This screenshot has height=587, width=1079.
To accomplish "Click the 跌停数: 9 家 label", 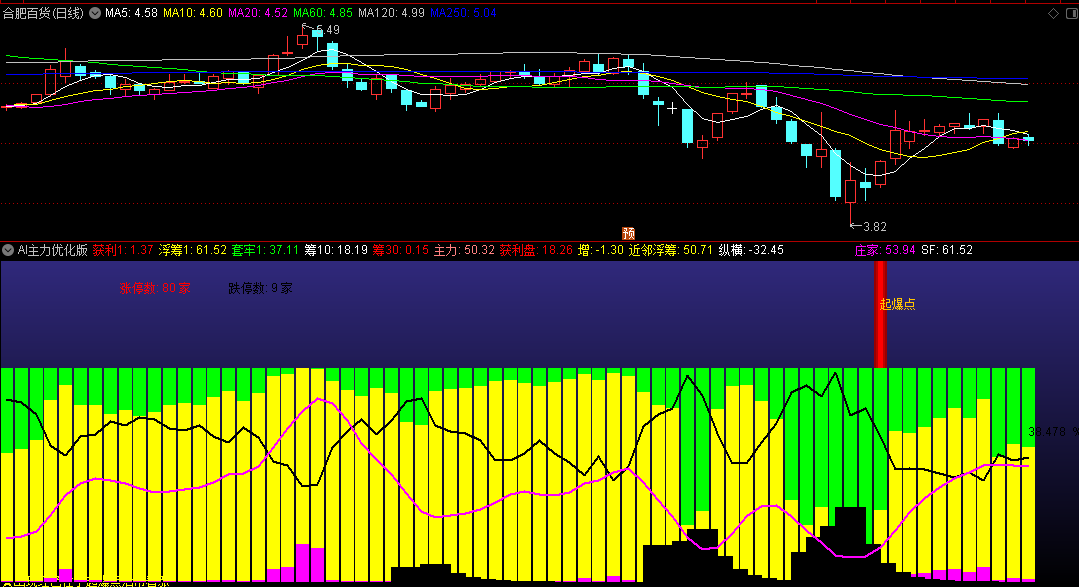I will click(260, 288).
